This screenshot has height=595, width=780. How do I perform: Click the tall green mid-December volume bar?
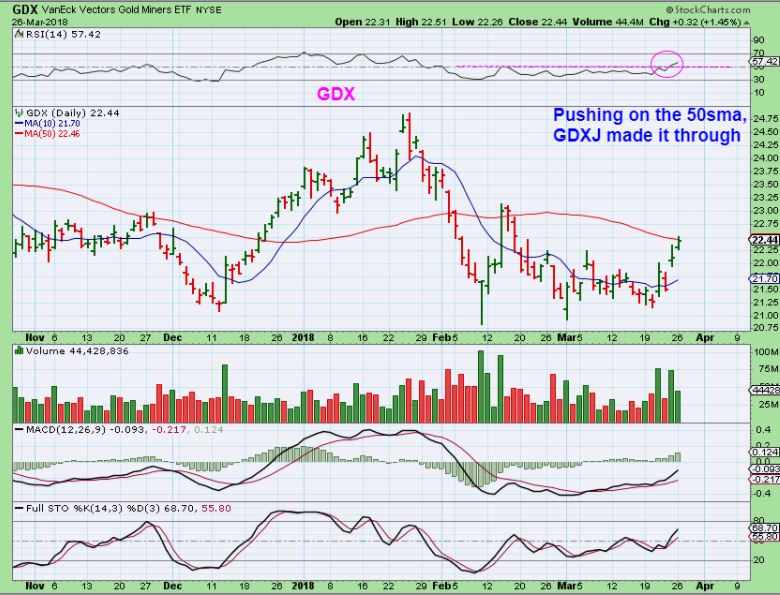click(x=225, y=394)
